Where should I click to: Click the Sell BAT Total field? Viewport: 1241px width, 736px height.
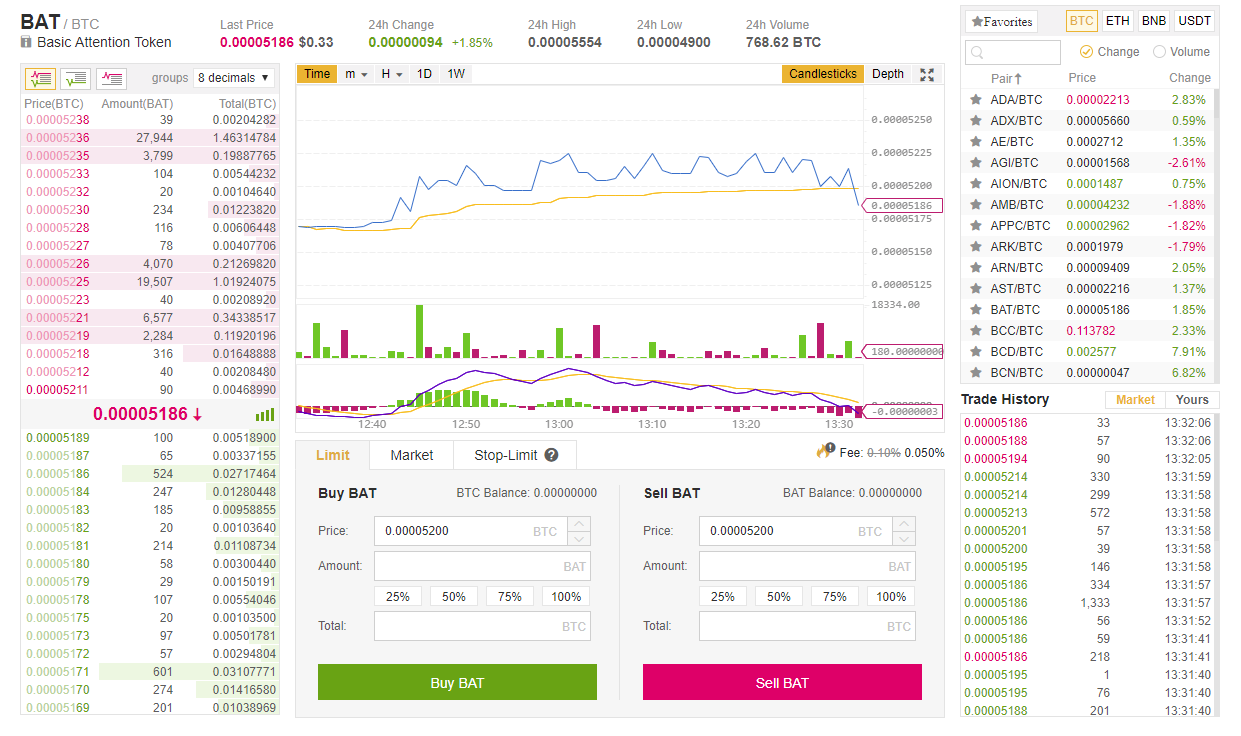click(807, 626)
